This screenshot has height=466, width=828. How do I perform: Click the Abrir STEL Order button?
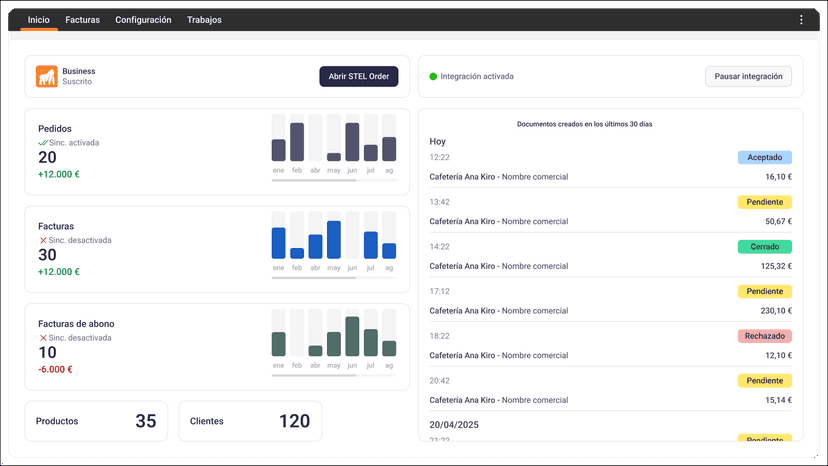click(359, 77)
